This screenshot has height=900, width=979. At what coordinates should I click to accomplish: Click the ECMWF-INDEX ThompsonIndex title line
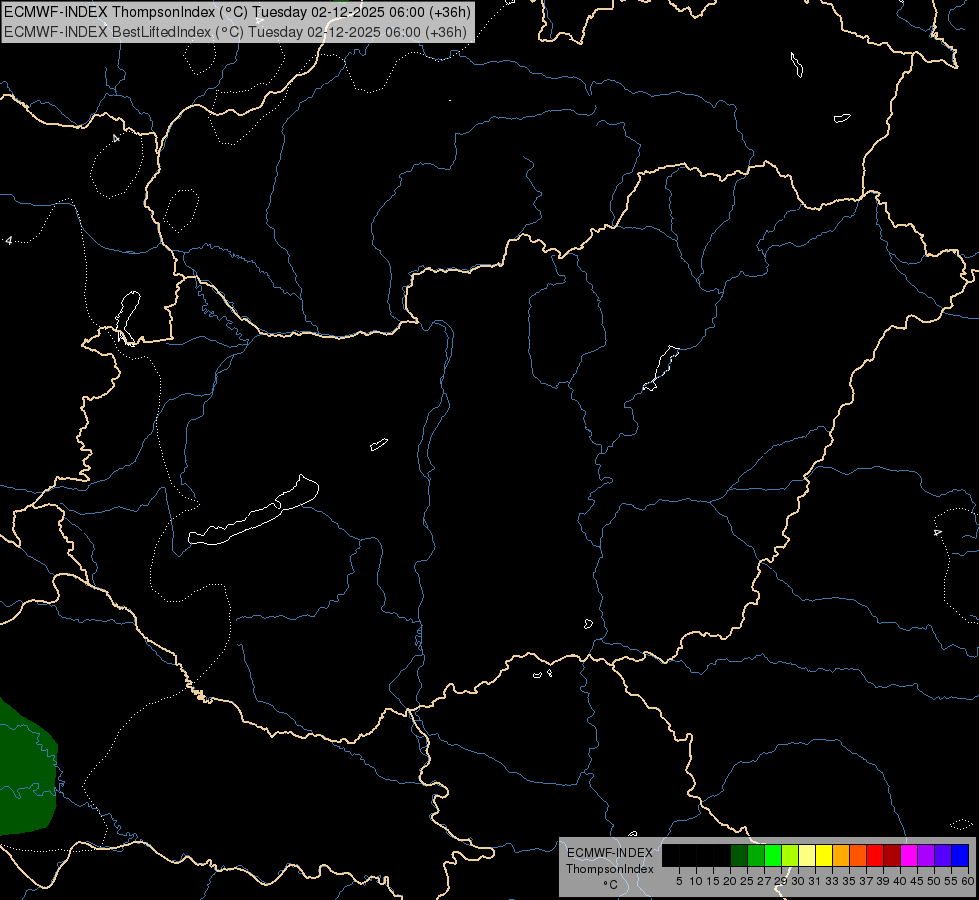(x=237, y=12)
